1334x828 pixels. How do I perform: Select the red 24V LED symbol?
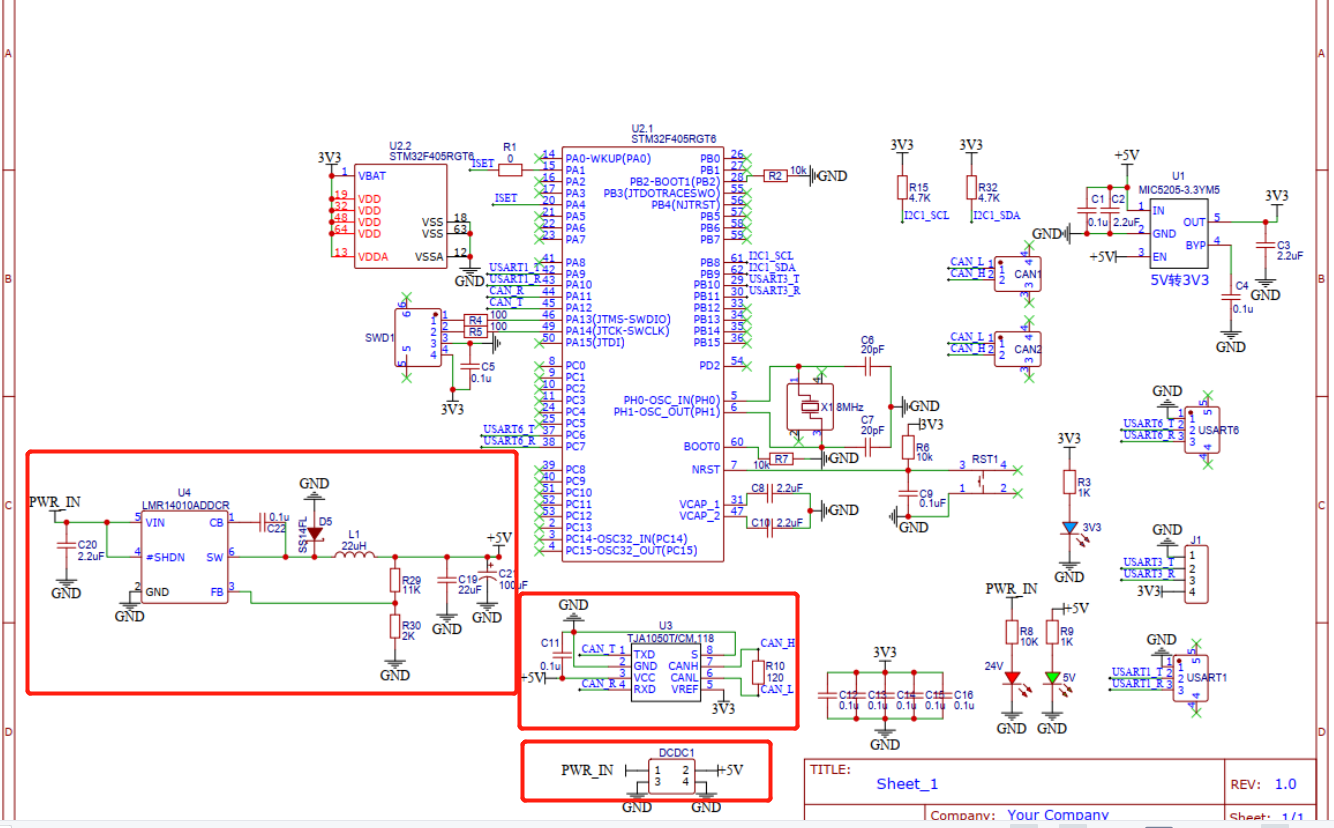point(1011,678)
